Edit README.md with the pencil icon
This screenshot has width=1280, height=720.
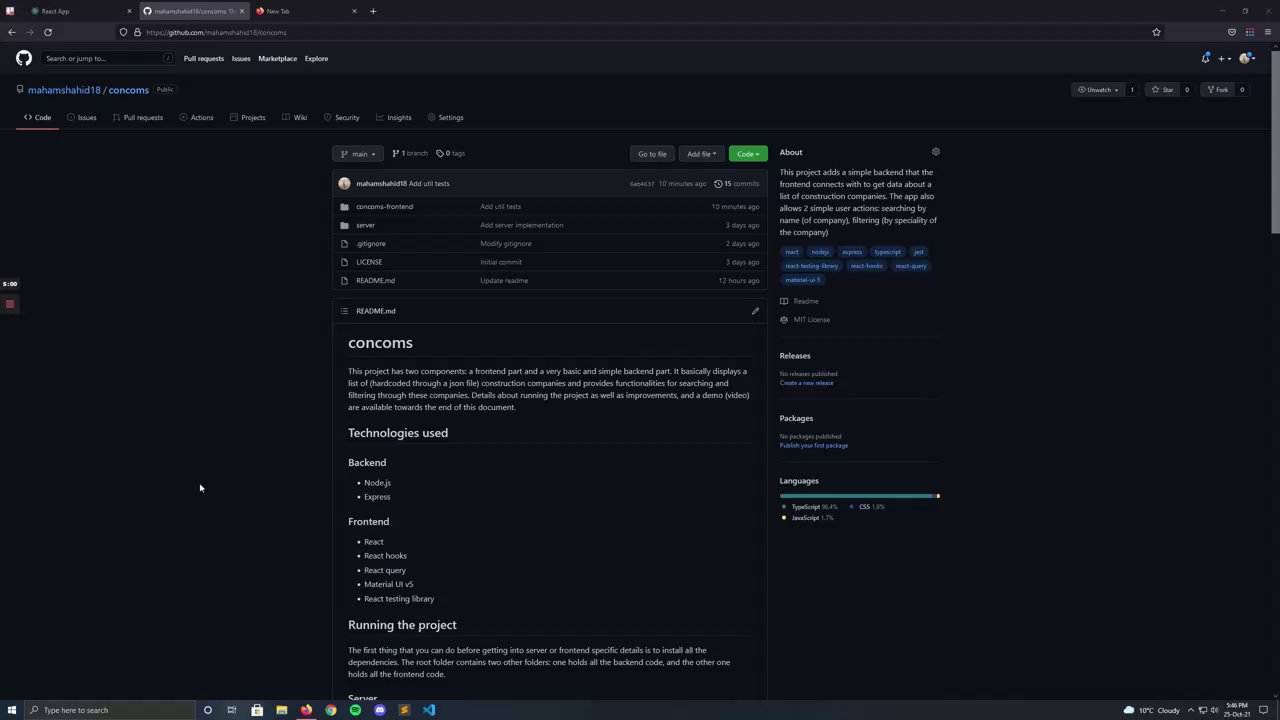[x=755, y=311]
